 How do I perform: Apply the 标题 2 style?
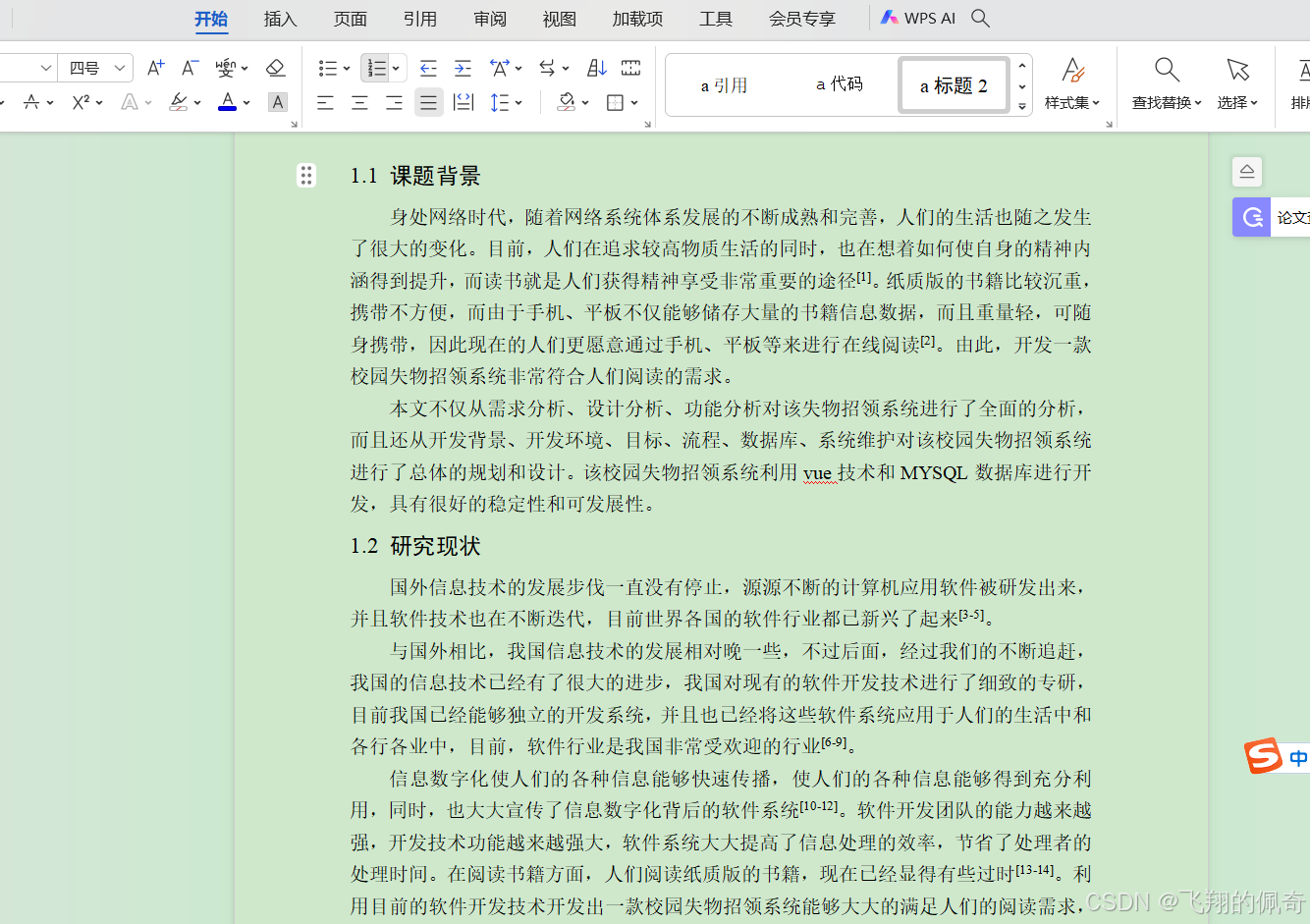click(953, 84)
